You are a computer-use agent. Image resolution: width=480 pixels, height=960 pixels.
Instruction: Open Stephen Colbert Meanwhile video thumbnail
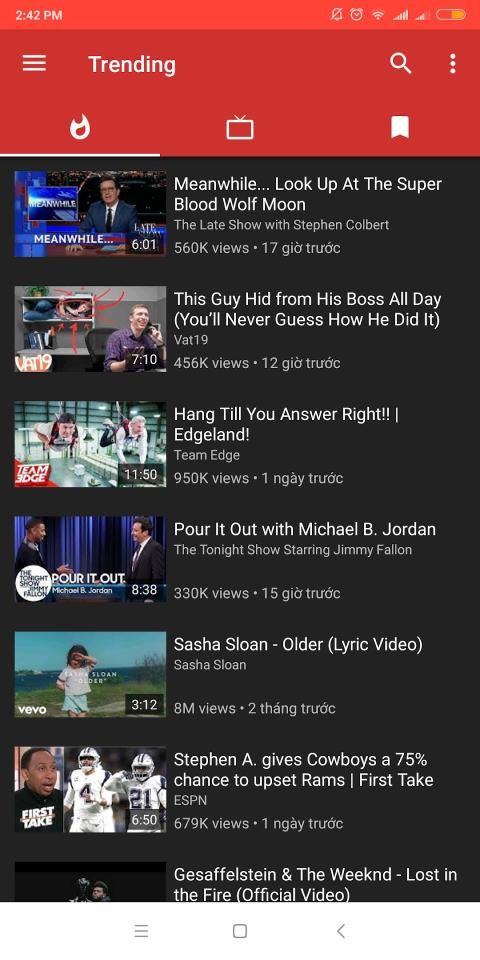click(90, 214)
